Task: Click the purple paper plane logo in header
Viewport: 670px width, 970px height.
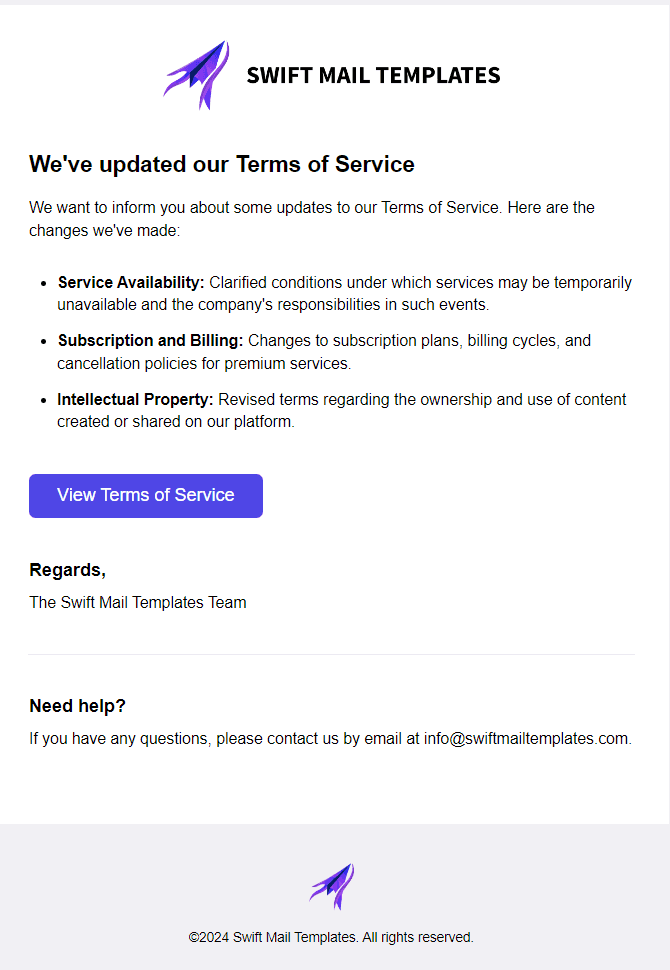Action: click(196, 75)
